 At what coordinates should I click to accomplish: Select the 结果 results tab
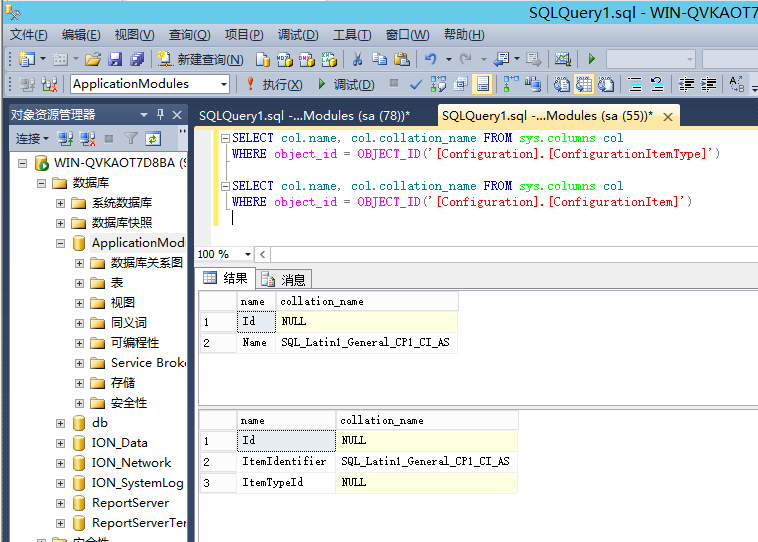226,278
